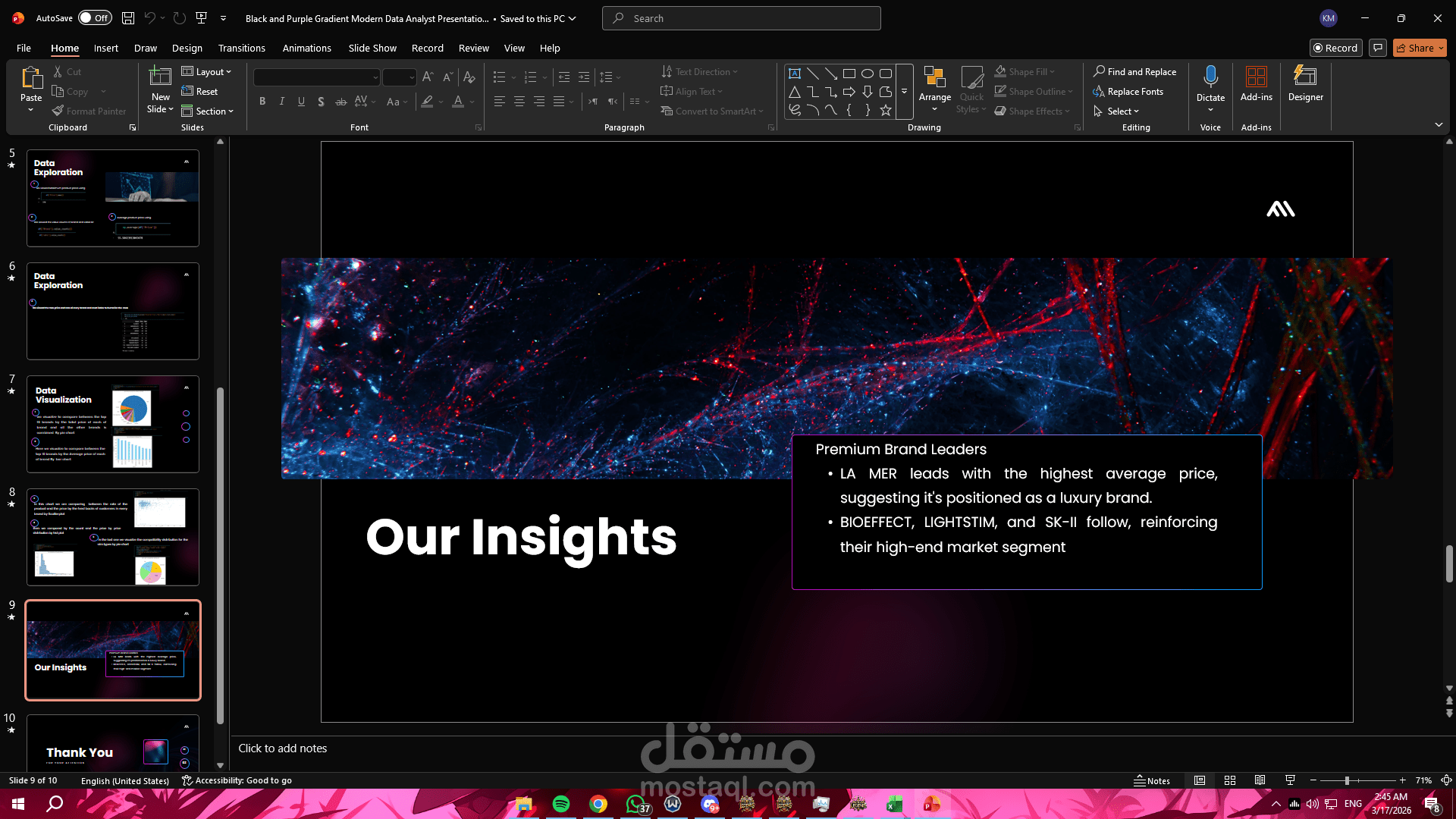The image size is (1456, 819).
Task: Click the zoom slider handle
Action: pos(1347,780)
